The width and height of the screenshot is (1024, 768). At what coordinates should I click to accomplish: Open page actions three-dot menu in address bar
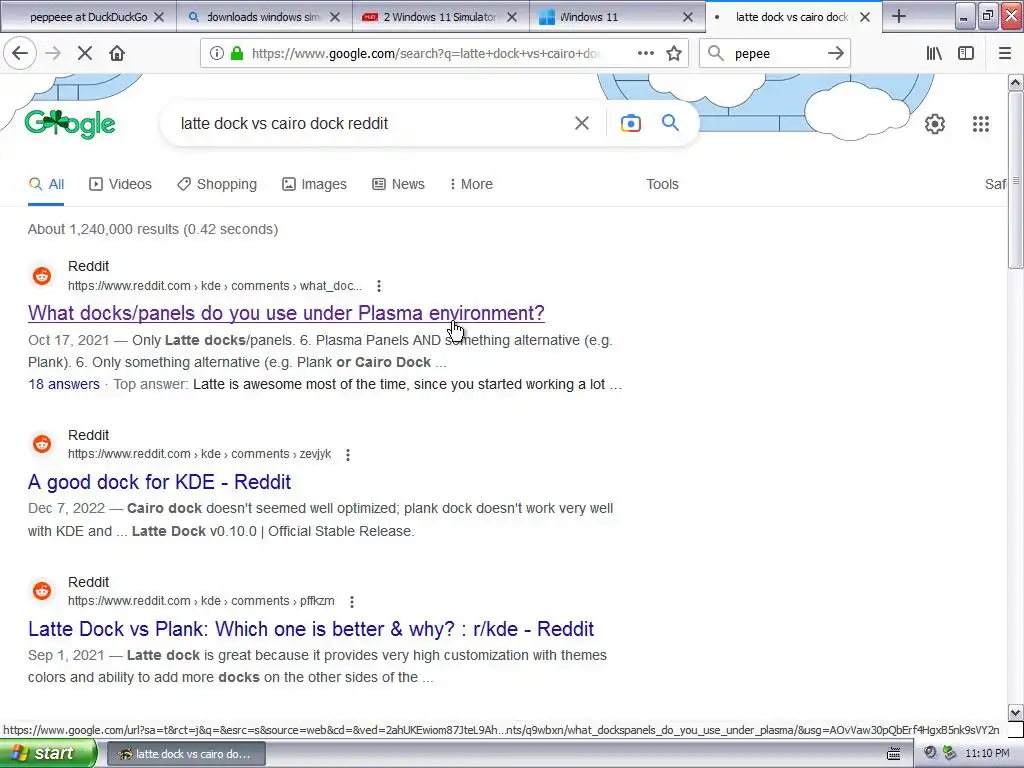pyautogui.click(x=646, y=53)
